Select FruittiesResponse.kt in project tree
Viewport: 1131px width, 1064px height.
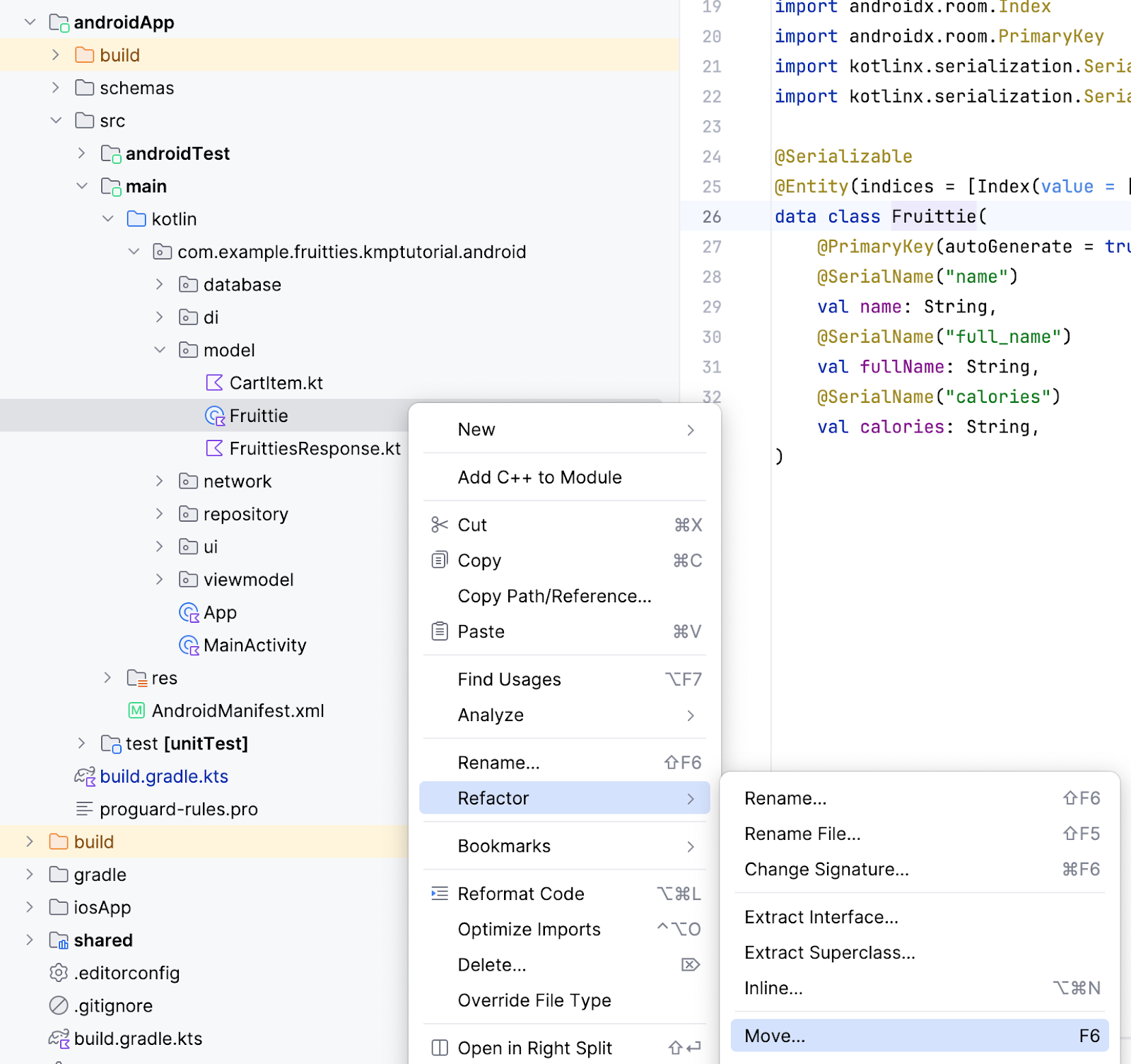tap(315, 448)
